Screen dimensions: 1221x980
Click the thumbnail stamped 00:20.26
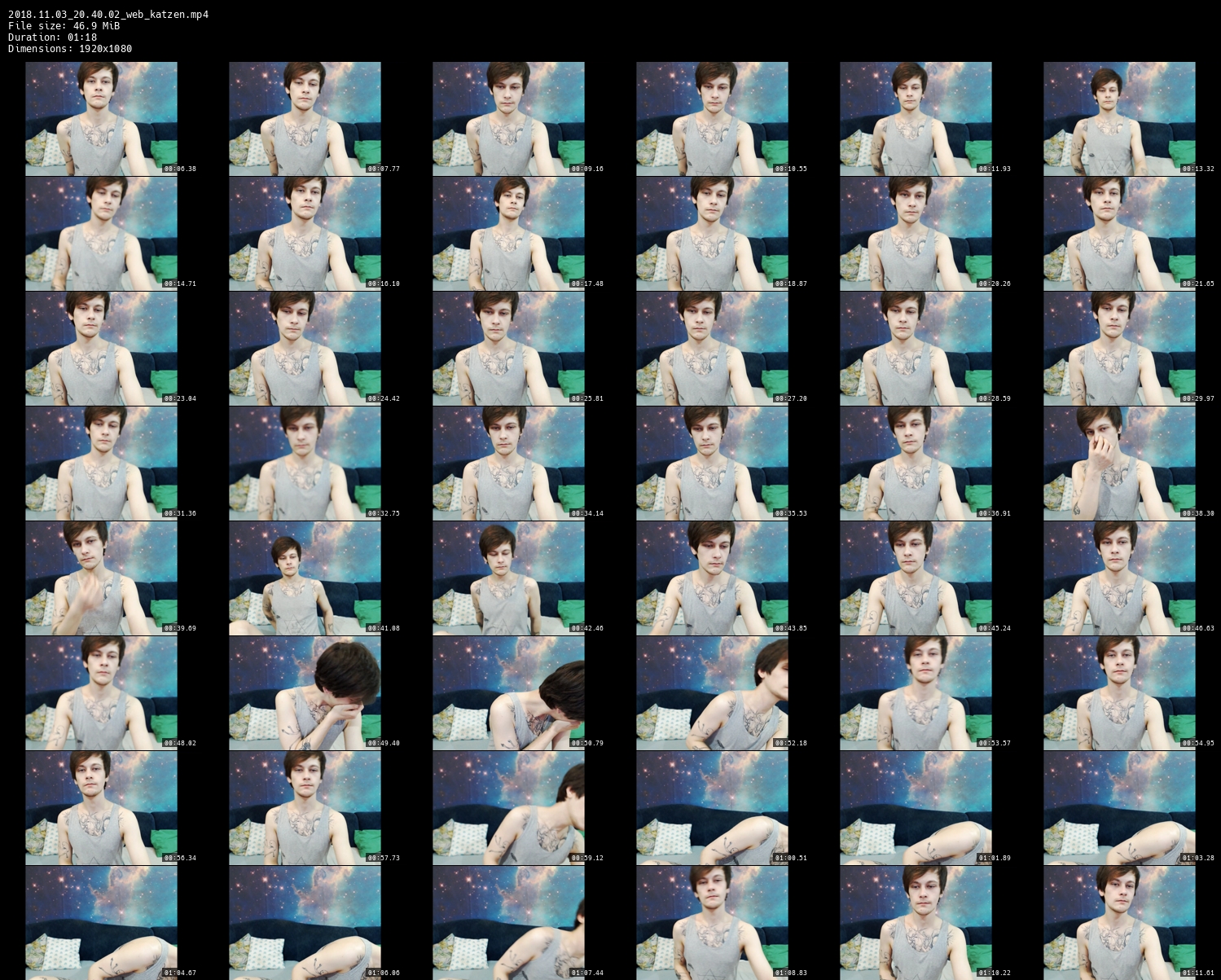click(x=916, y=234)
